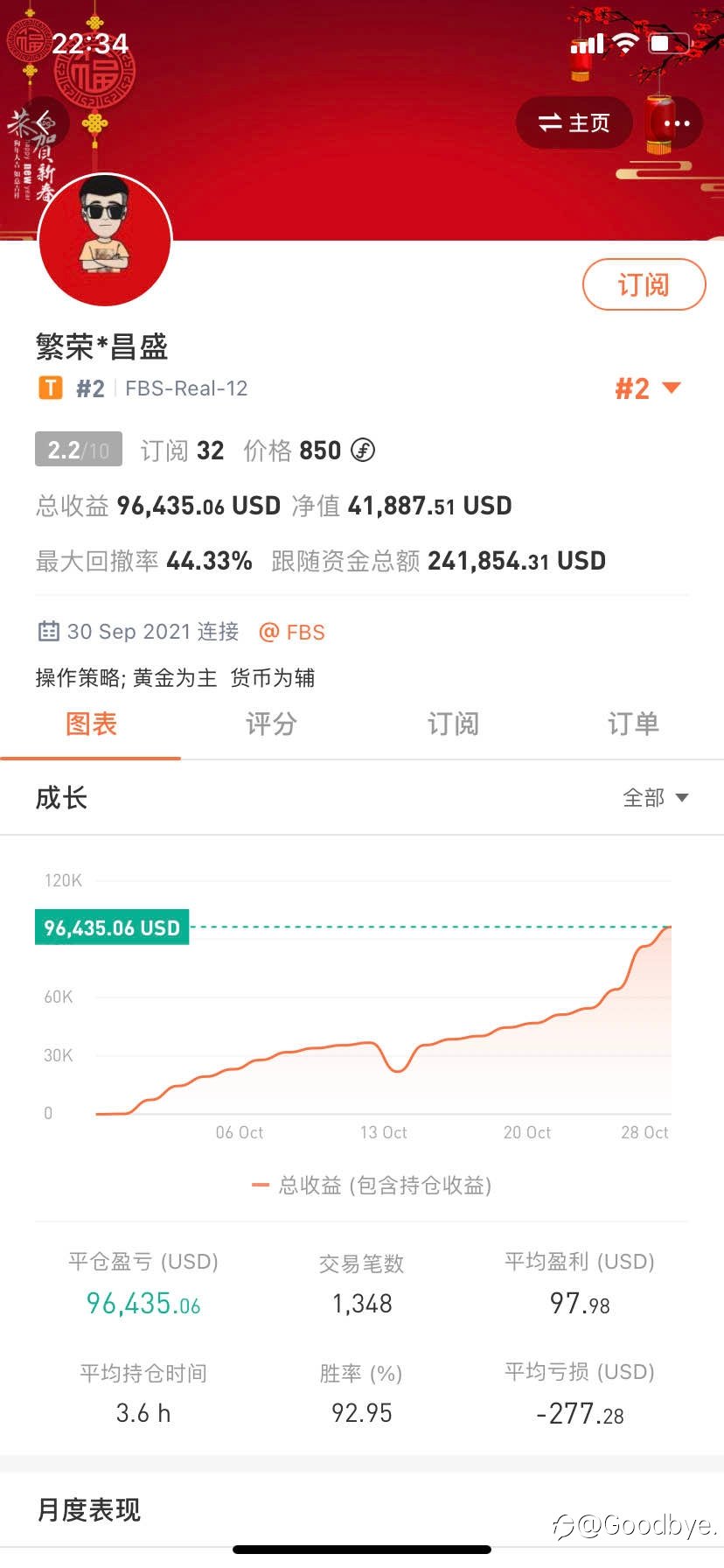Open the three-dots more menu
The width and height of the screenshot is (724, 1568).
coord(677,123)
